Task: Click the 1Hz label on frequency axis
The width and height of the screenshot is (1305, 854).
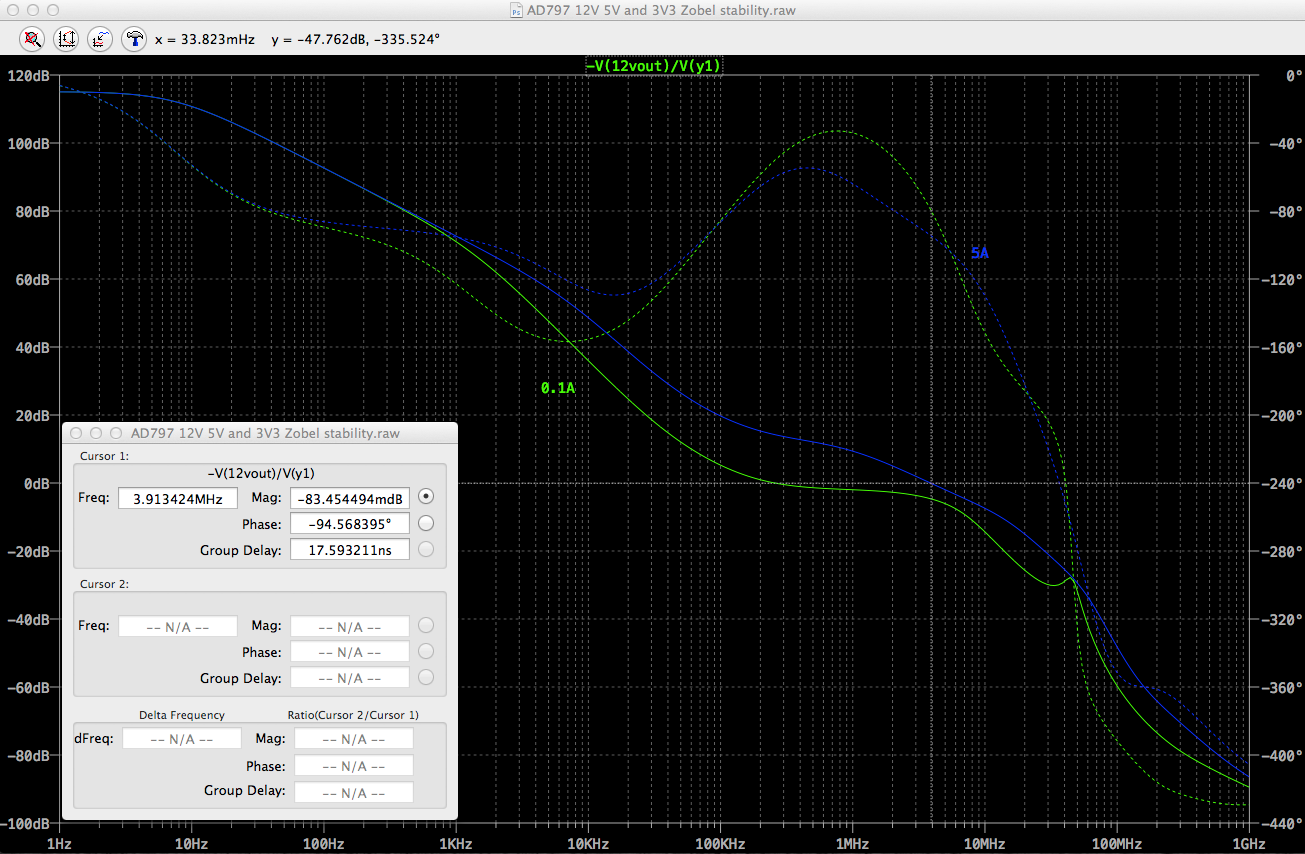Action: point(60,844)
